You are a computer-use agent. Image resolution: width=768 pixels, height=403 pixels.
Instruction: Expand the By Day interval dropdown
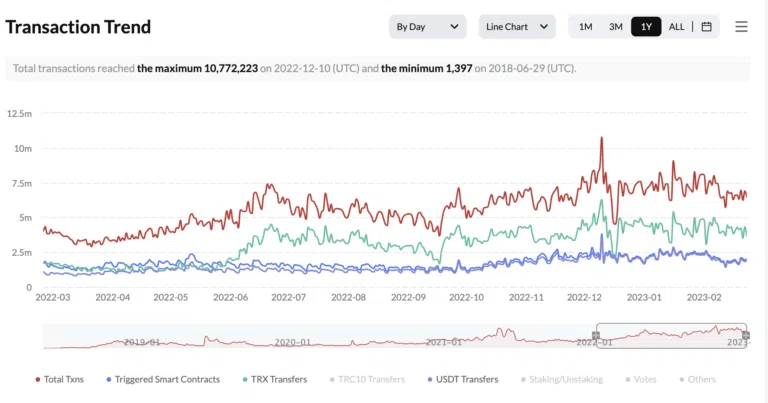(x=428, y=27)
